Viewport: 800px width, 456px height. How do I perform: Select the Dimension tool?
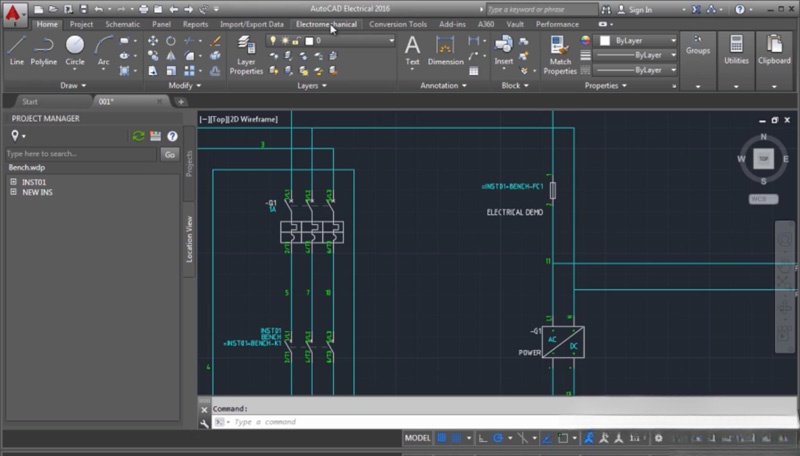click(x=445, y=50)
